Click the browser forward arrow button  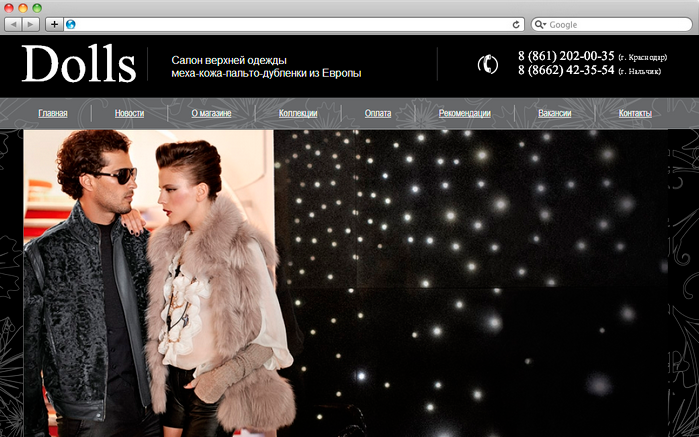tap(32, 24)
